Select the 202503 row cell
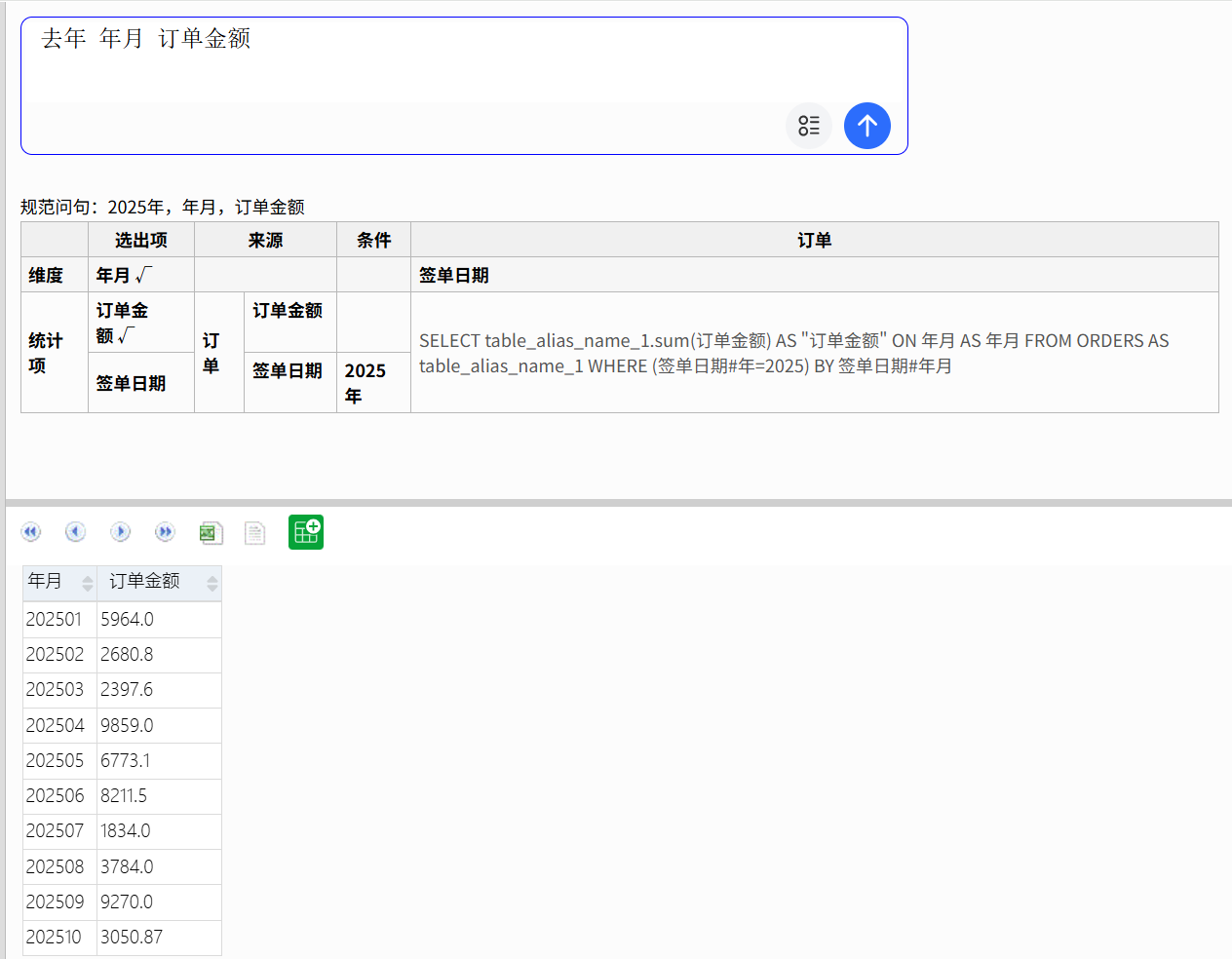The height and width of the screenshot is (959, 1232). (x=59, y=690)
